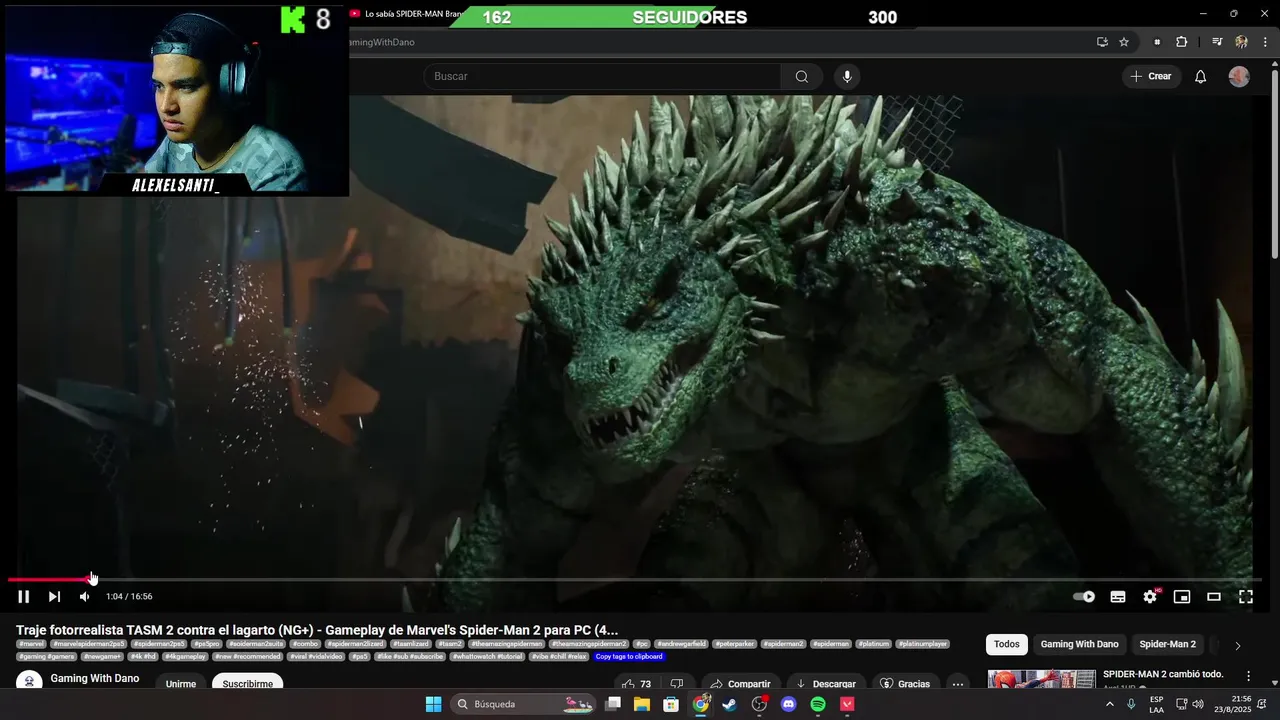This screenshot has width=1280, height=720.
Task: Open the YouTube account avatar menu
Action: click(x=1239, y=77)
